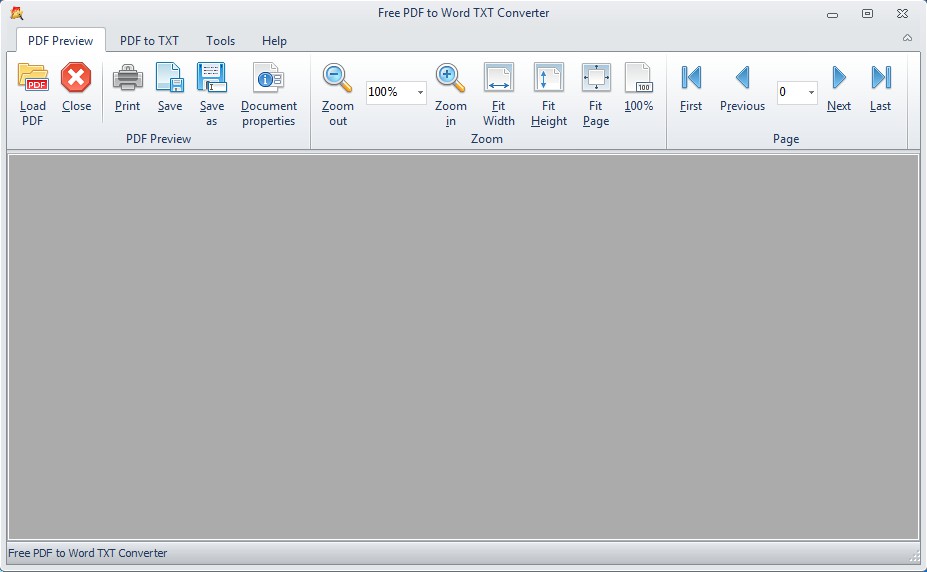Open the Help tab

[274, 41]
